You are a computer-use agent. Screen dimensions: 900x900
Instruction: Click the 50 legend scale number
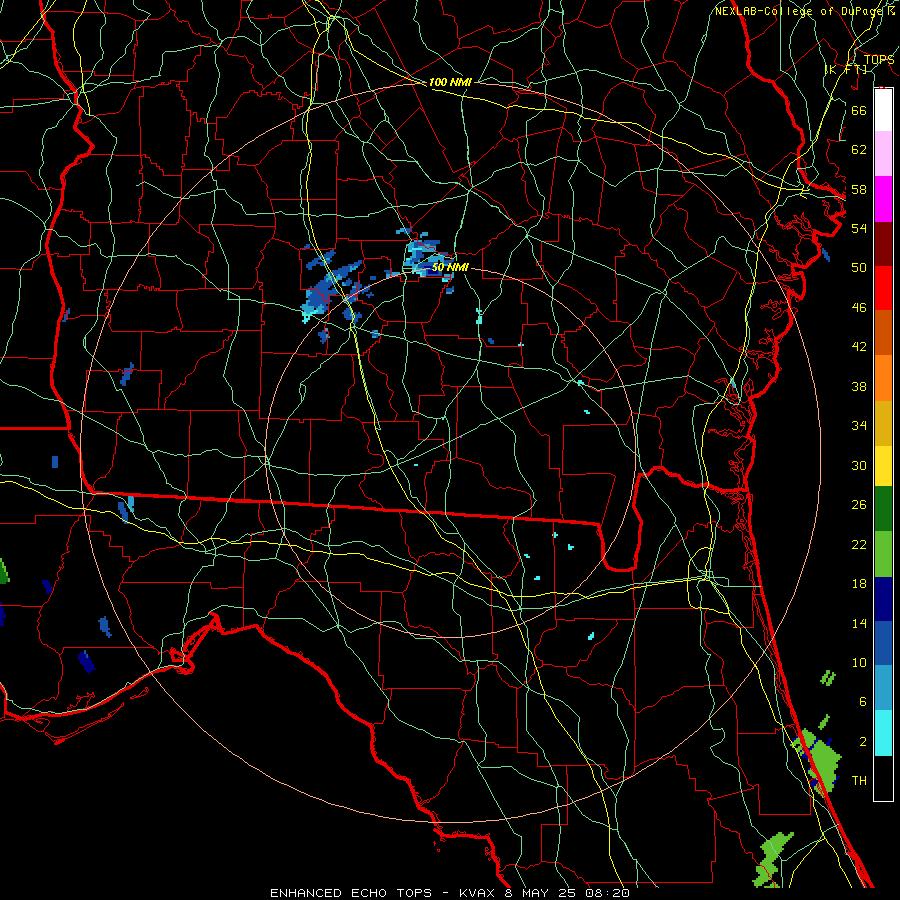click(x=859, y=267)
